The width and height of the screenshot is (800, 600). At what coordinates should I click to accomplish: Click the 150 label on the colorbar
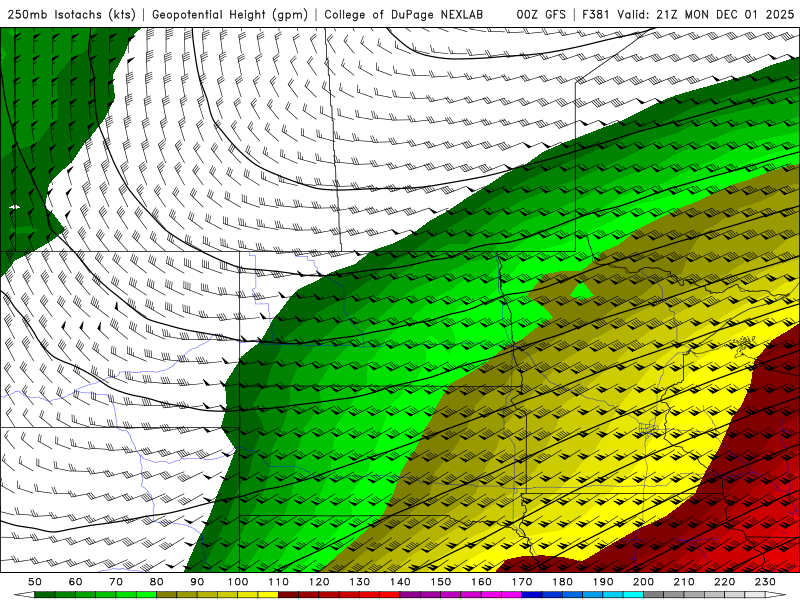(441, 582)
